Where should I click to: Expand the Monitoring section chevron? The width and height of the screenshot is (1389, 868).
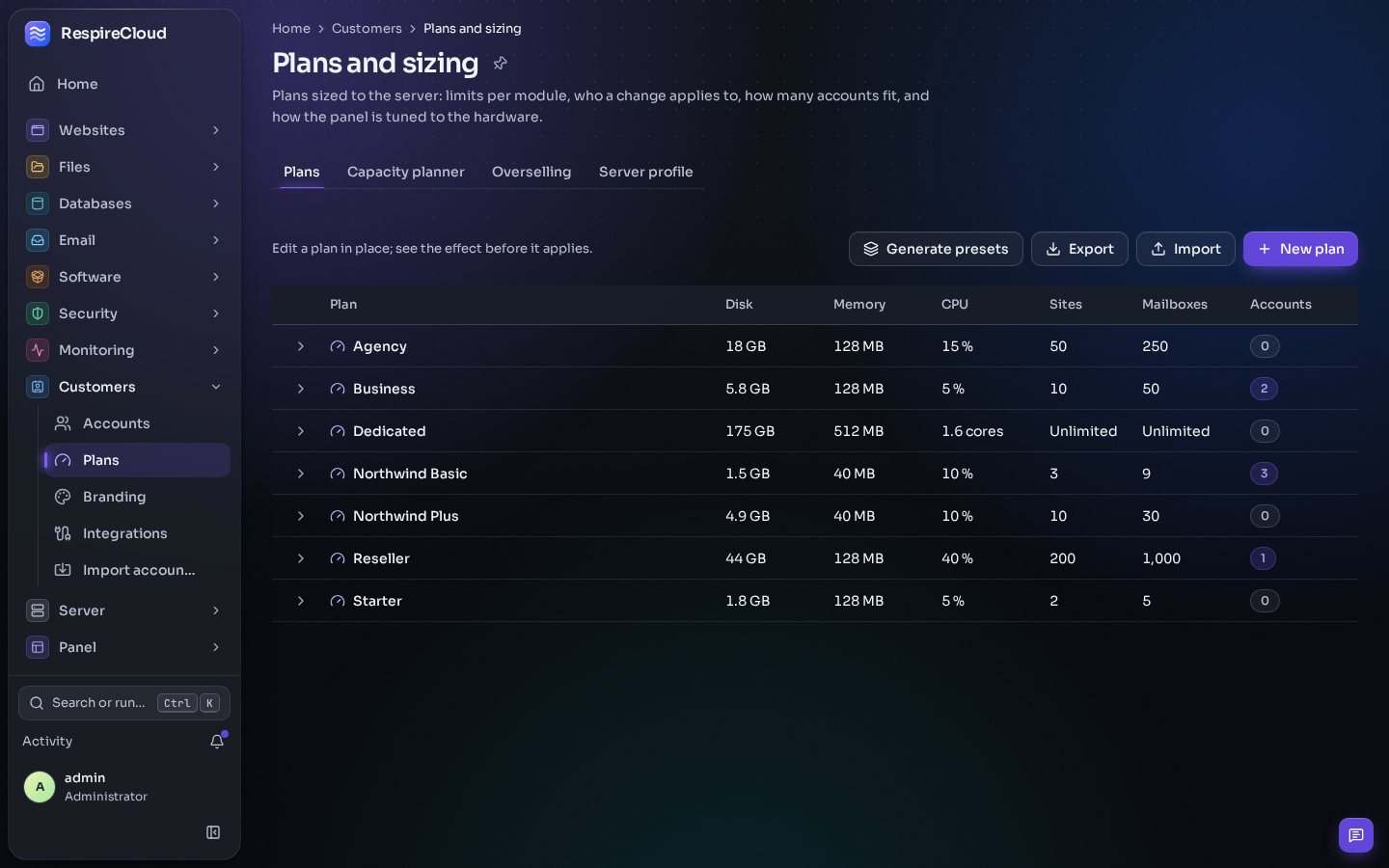pos(216,350)
